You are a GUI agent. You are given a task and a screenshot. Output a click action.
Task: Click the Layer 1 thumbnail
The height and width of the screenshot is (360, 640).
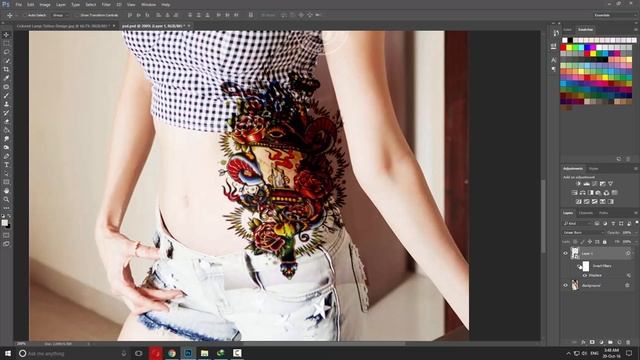click(575, 253)
